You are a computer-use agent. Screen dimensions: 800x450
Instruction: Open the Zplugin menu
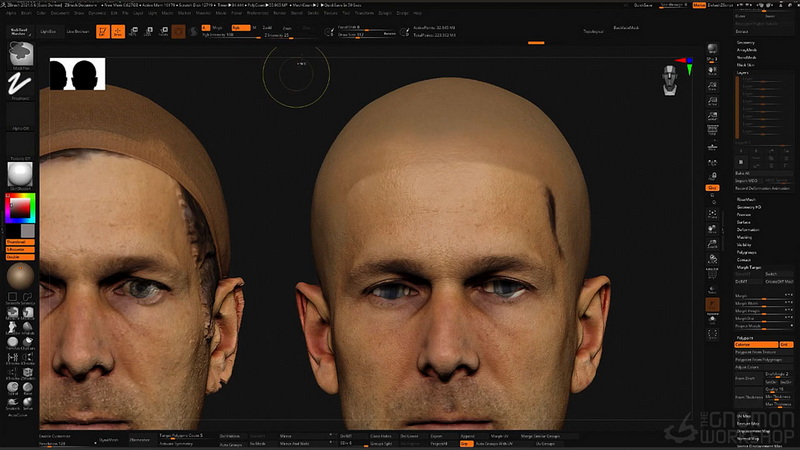[x=385, y=13]
